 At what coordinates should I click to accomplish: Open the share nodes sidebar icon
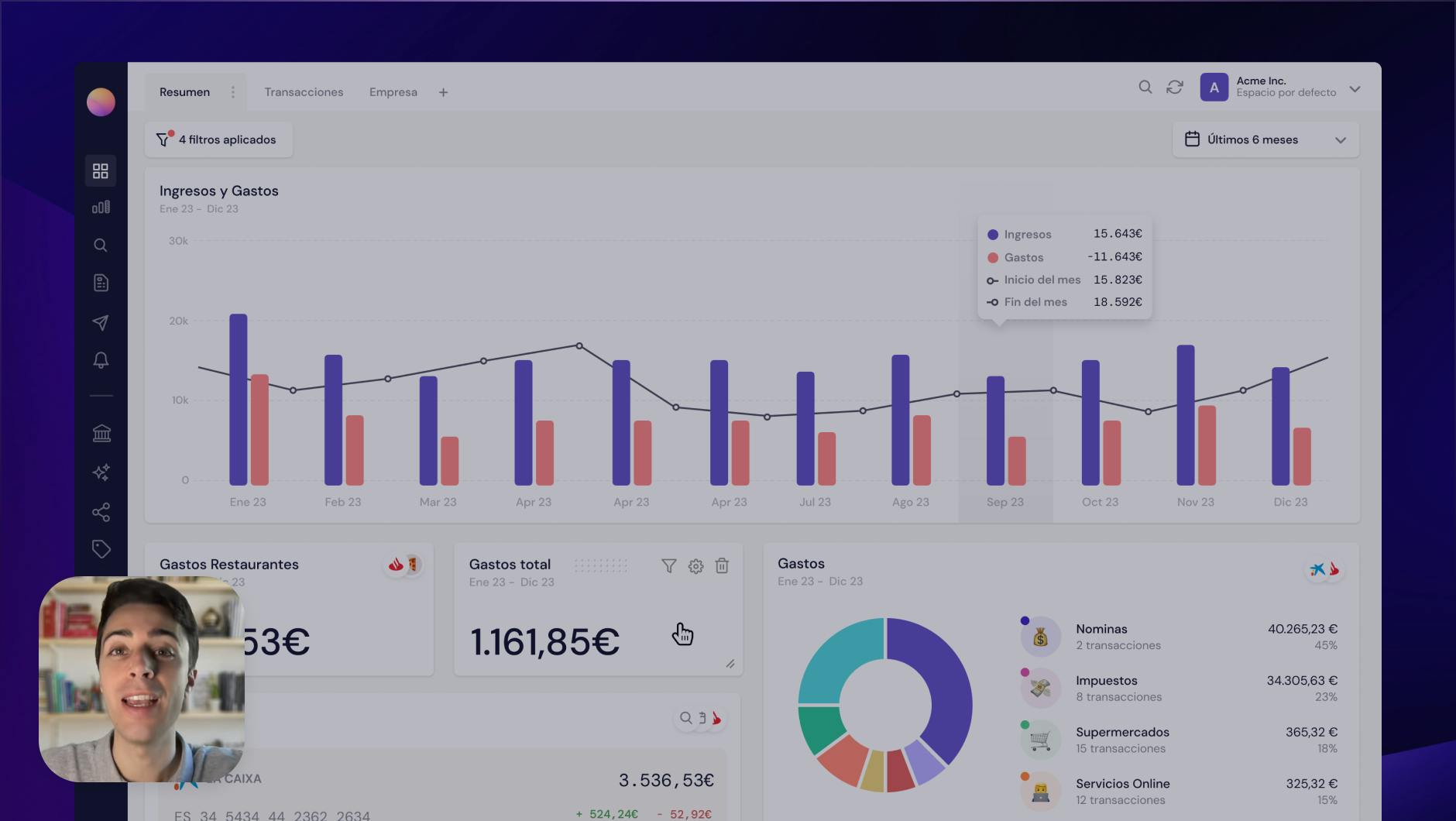pos(101,512)
